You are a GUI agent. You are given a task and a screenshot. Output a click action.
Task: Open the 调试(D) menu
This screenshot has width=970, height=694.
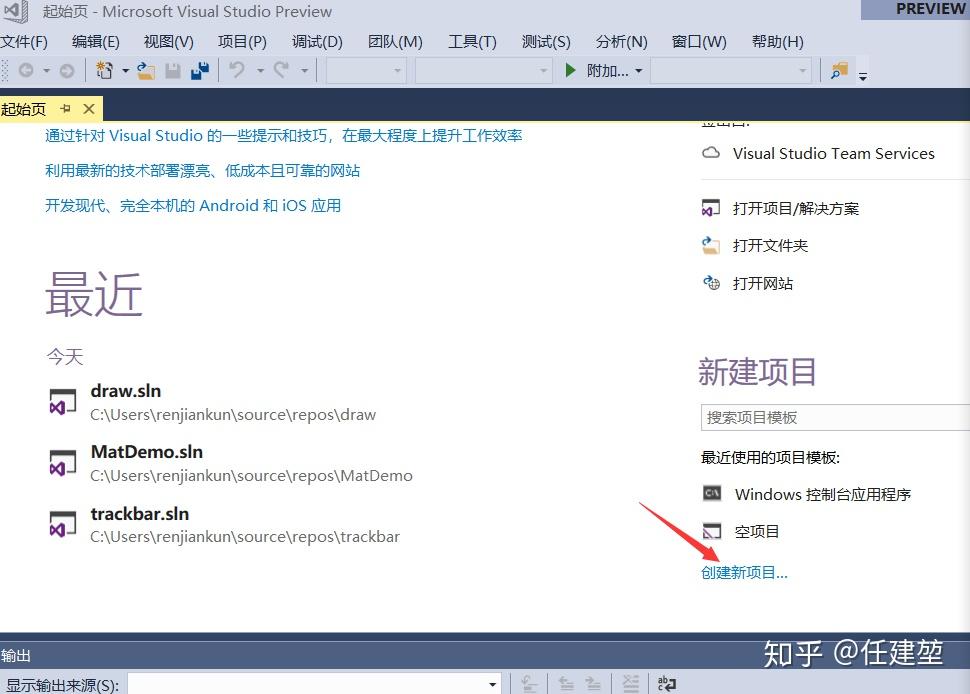(317, 41)
